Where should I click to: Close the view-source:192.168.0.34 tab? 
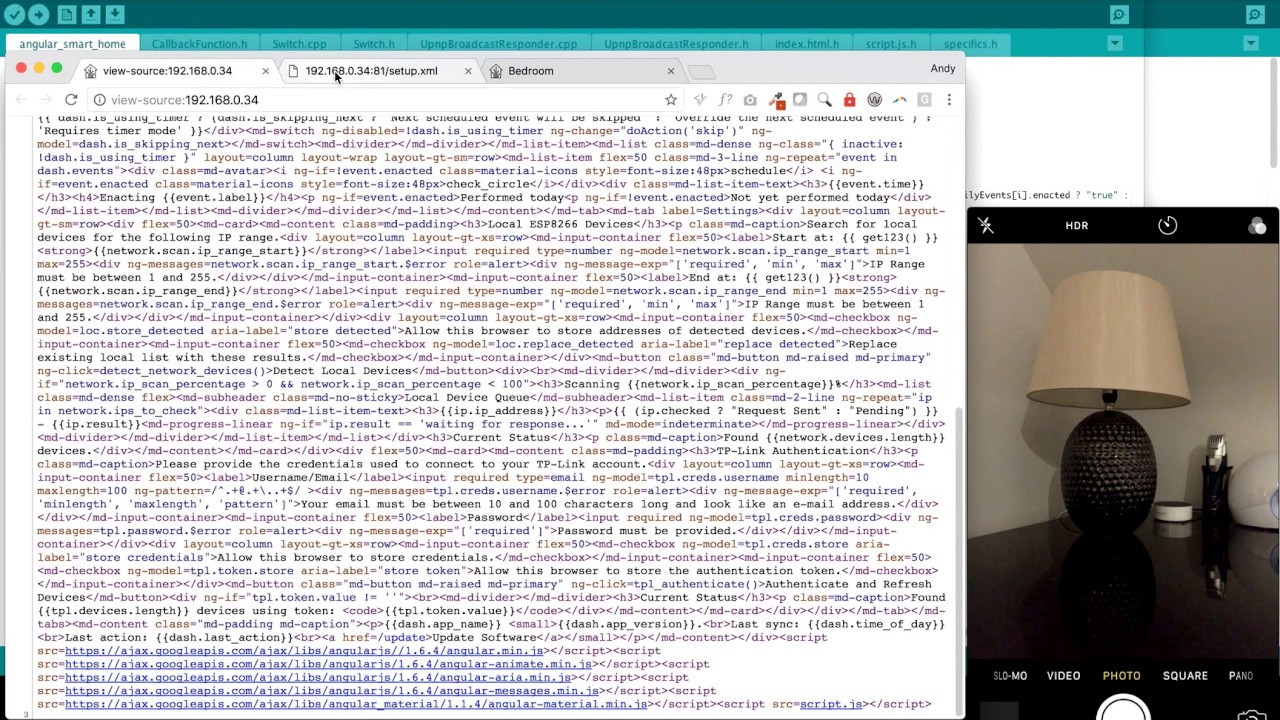tap(265, 71)
